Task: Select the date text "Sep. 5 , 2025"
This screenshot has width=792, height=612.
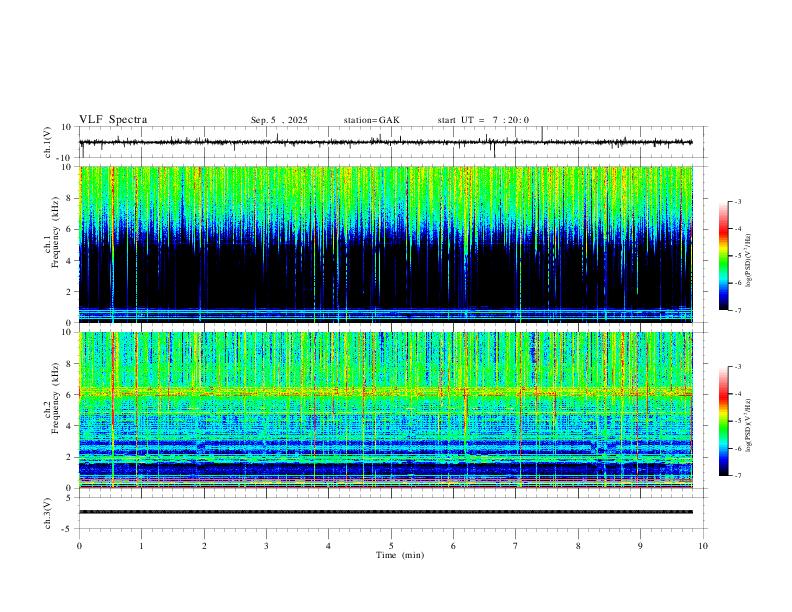Action: click(x=279, y=120)
